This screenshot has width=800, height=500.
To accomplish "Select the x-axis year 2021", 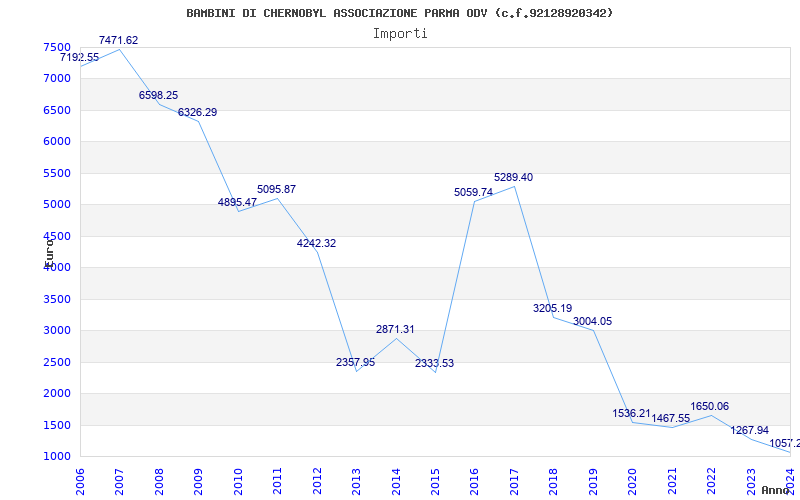I will pyautogui.click(x=672, y=482).
